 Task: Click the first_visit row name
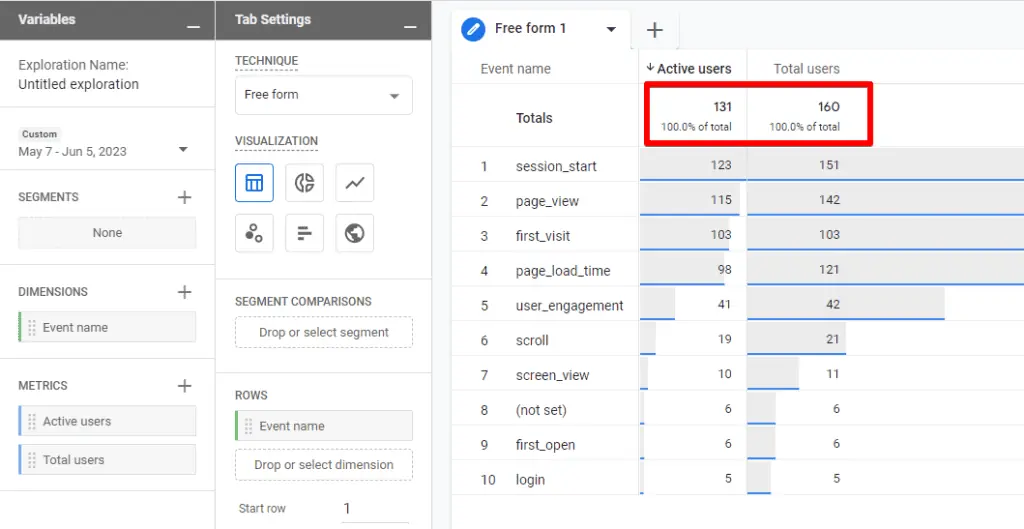543,236
